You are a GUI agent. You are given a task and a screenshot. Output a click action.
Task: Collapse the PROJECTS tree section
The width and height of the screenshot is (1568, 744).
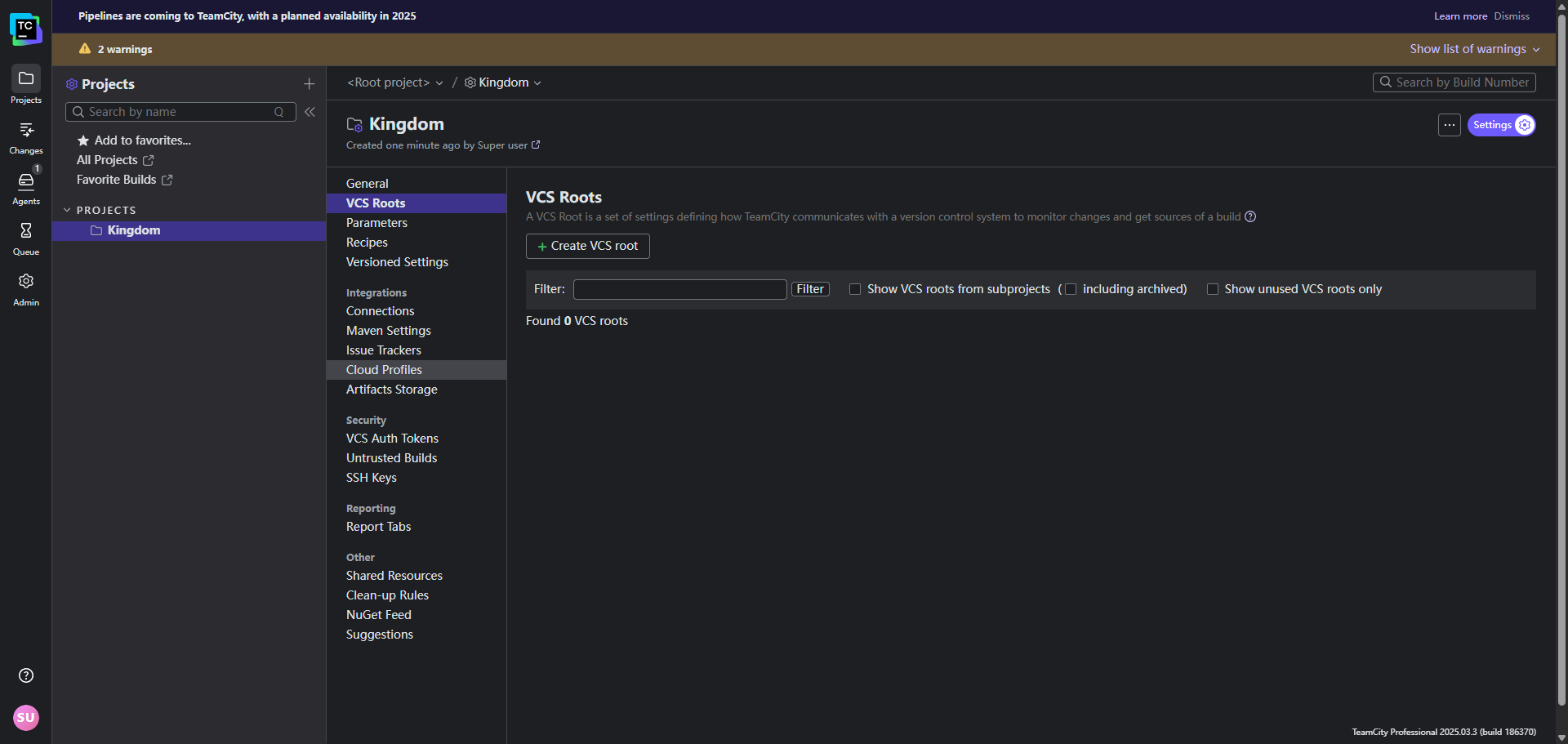[x=67, y=210]
